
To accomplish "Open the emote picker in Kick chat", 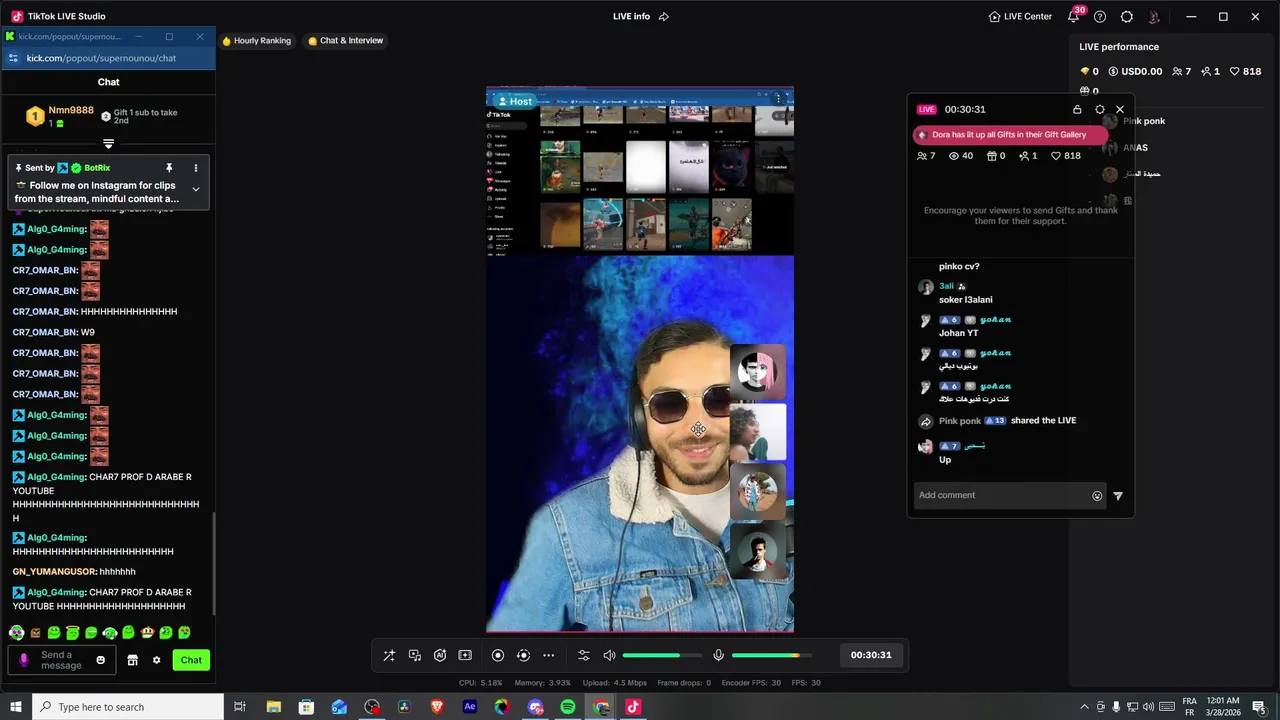I will [x=100, y=660].
